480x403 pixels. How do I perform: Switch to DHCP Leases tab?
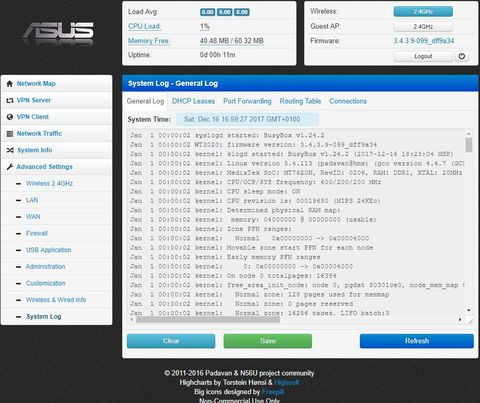pos(193,101)
